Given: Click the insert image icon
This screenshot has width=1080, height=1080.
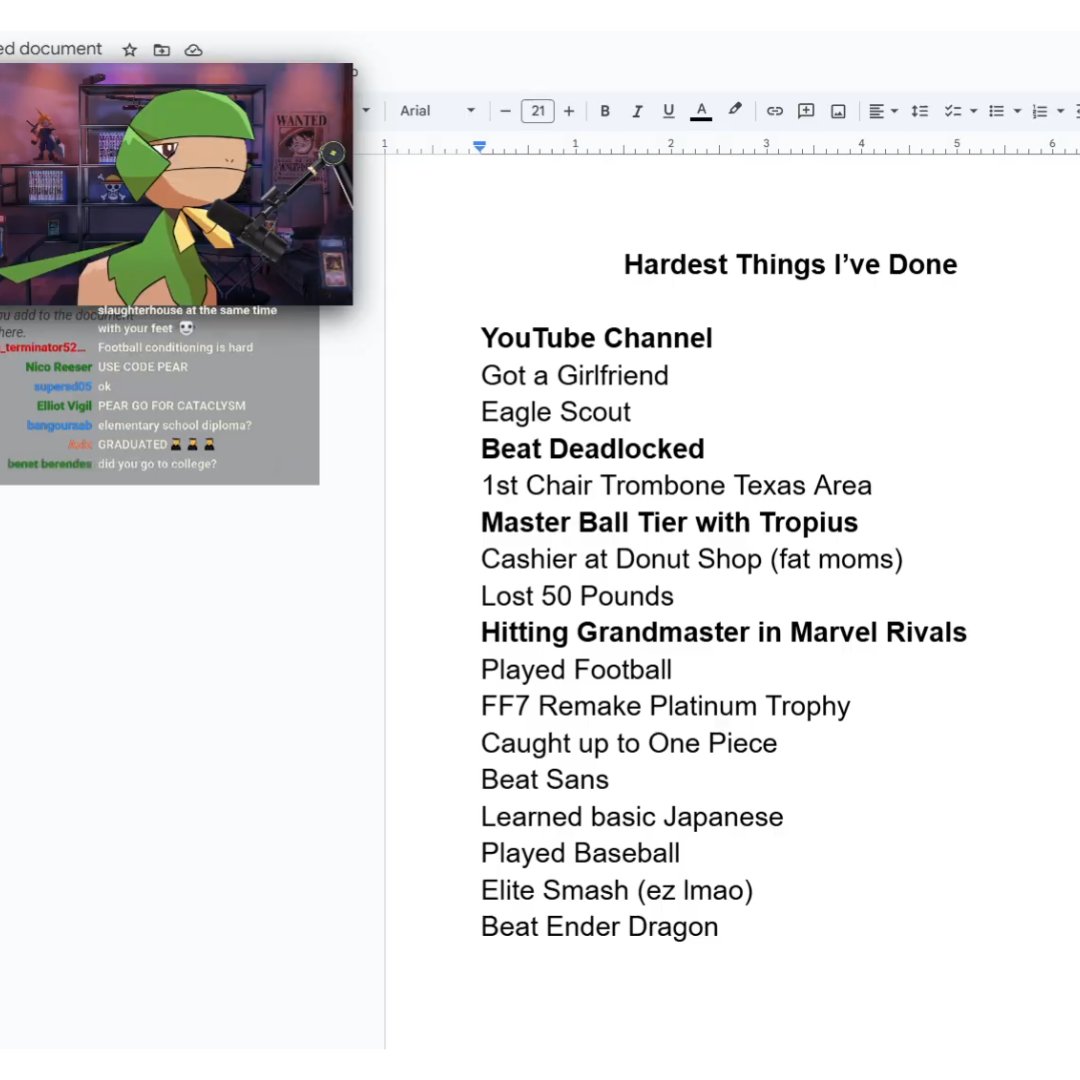Looking at the screenshot, I should pyautogui.click(x=838, y=111).
